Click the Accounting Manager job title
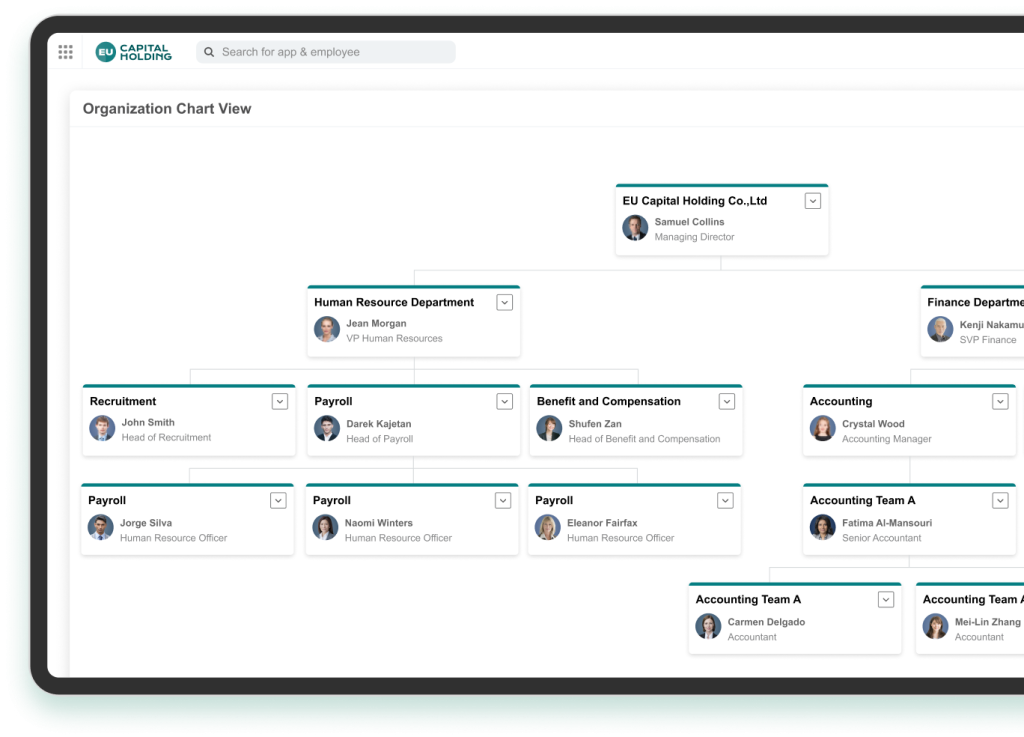 pos(886,439)
